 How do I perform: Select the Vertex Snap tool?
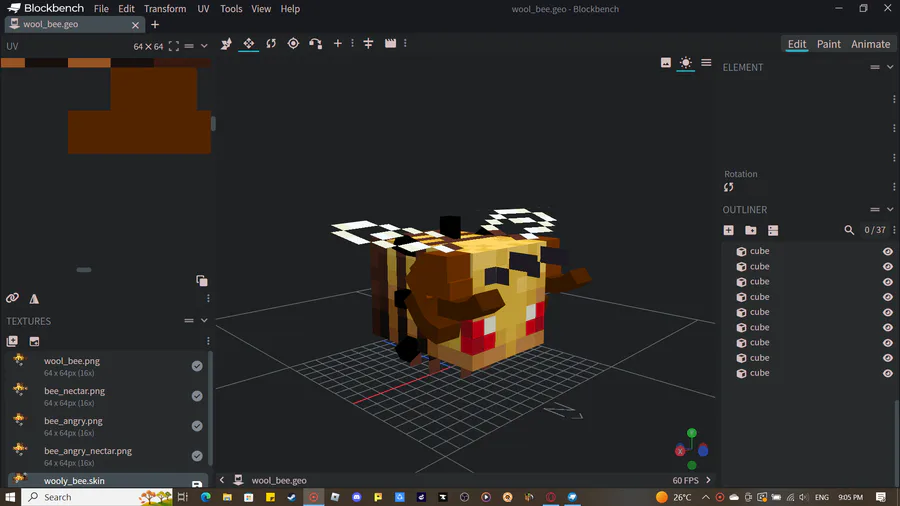[x=315, y=44]
